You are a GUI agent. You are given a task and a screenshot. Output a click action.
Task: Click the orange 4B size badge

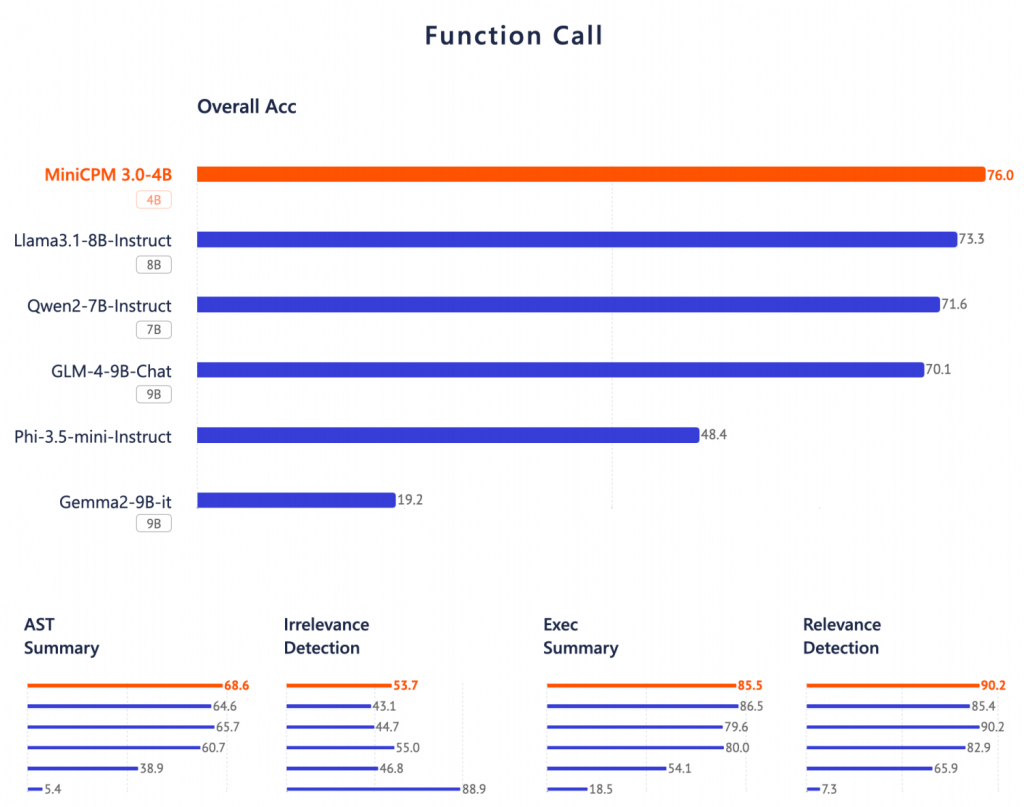coord(154,200)
